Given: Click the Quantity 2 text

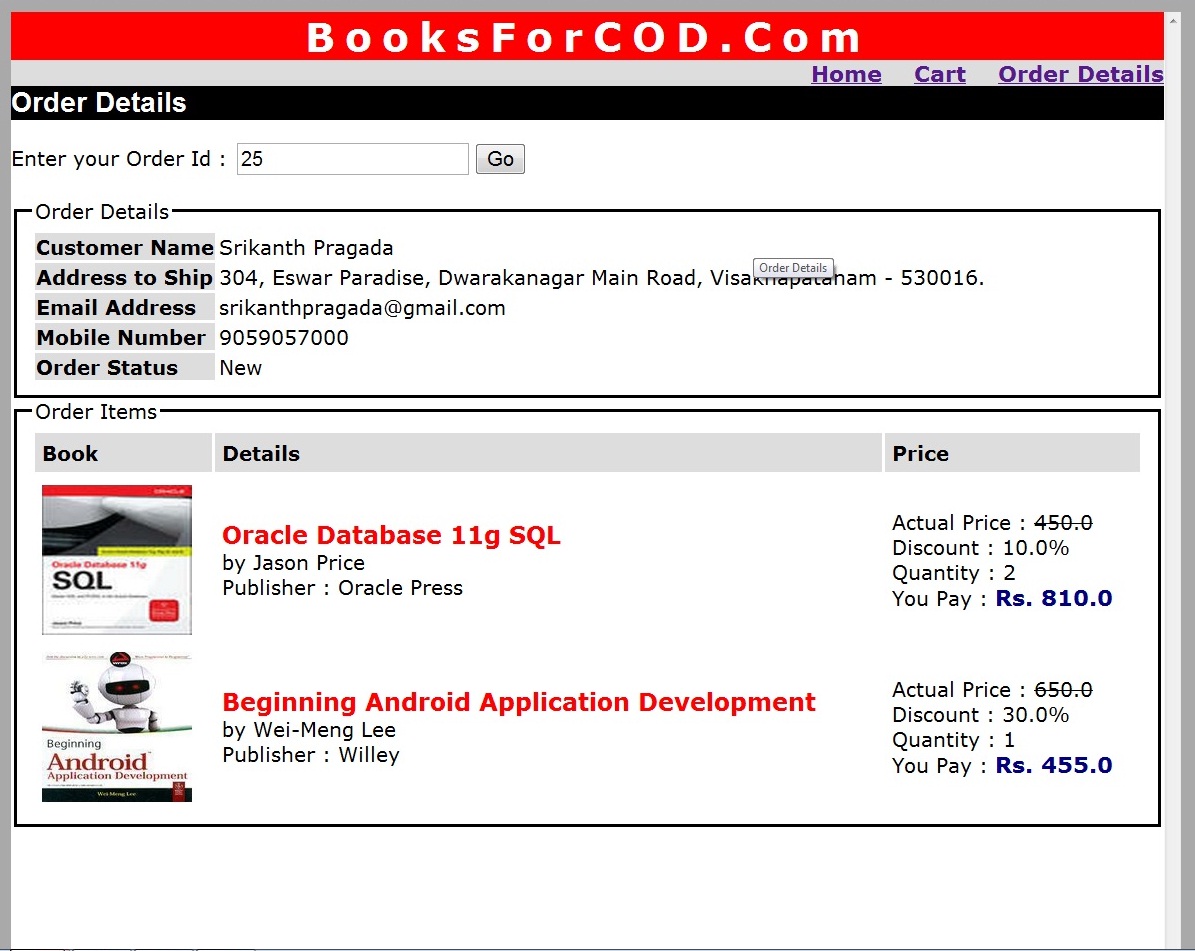Looking at the screenshot, I should pyautogui.click(x=953, y=573).
